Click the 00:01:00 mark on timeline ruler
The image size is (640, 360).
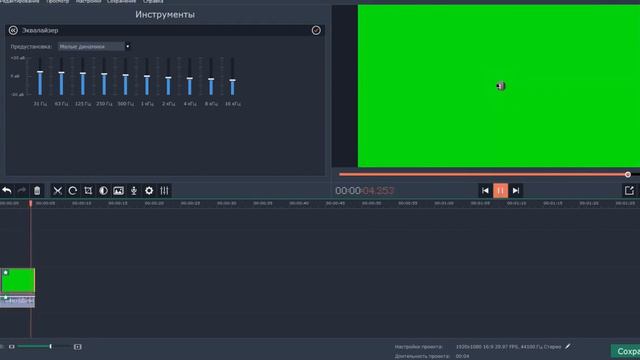pos(444,203)
